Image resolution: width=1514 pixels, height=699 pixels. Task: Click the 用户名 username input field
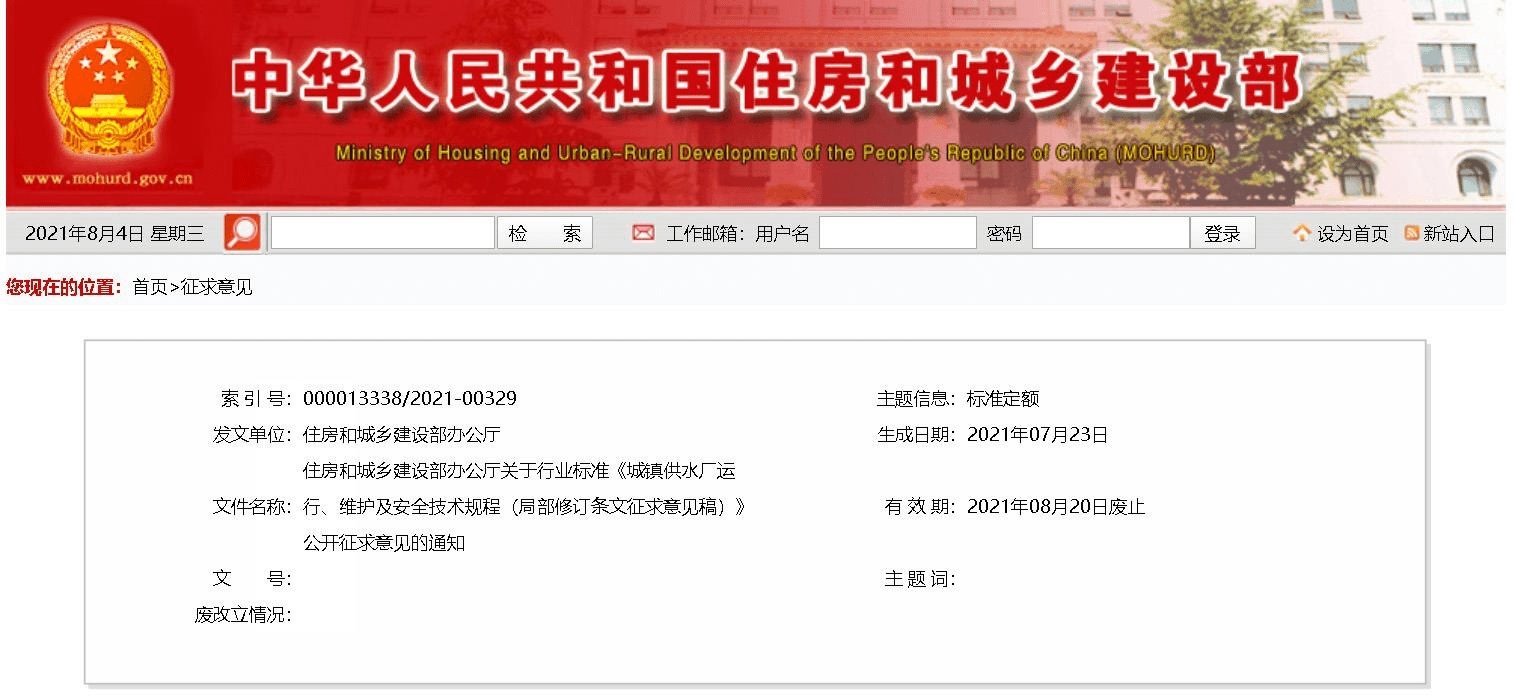tap(897, 233)
